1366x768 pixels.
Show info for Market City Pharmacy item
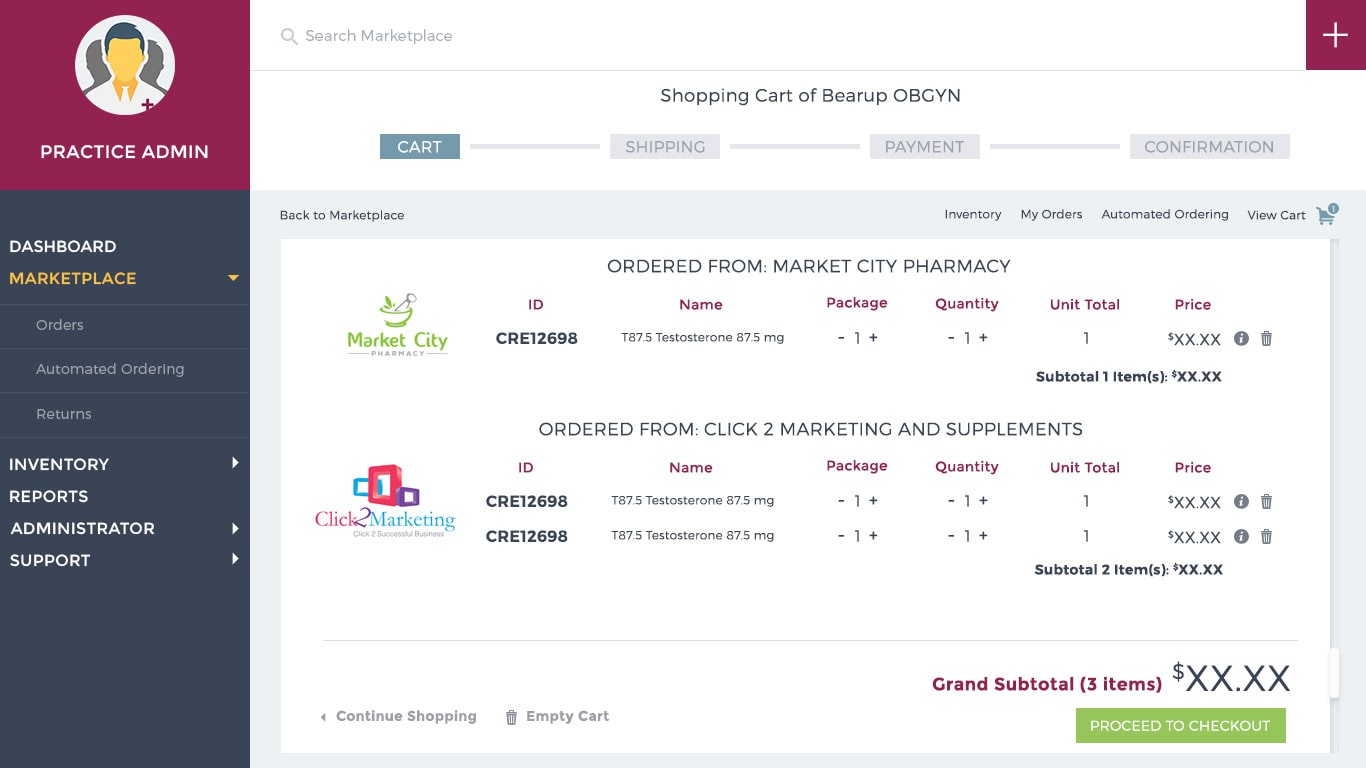(1241, 339)
